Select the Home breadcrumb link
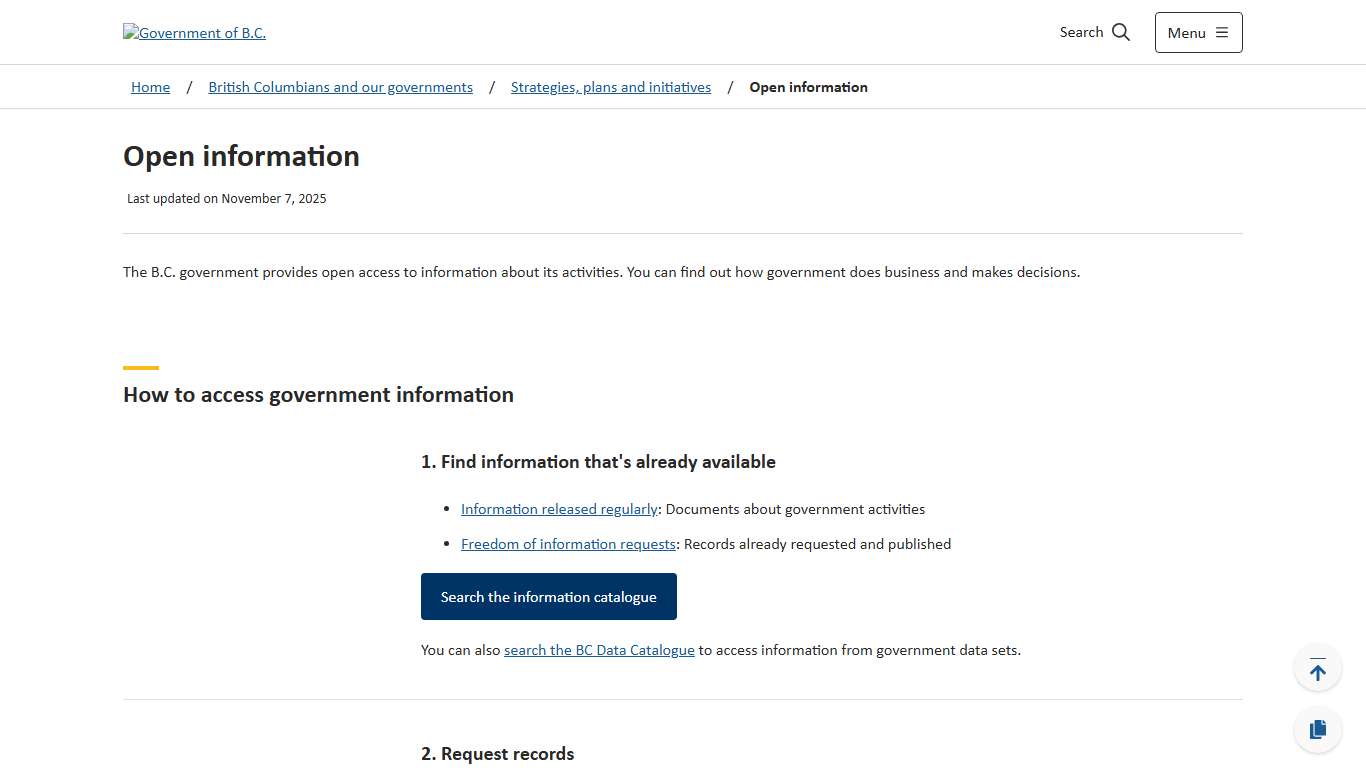1366x768 pixels. pos(150,87)
